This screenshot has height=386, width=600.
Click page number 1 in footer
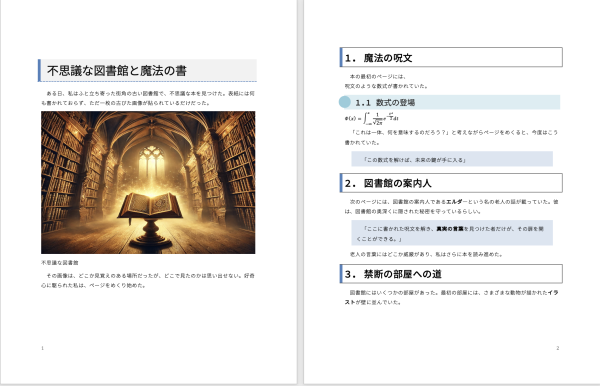pyautogui.click(x=42, y=348)
